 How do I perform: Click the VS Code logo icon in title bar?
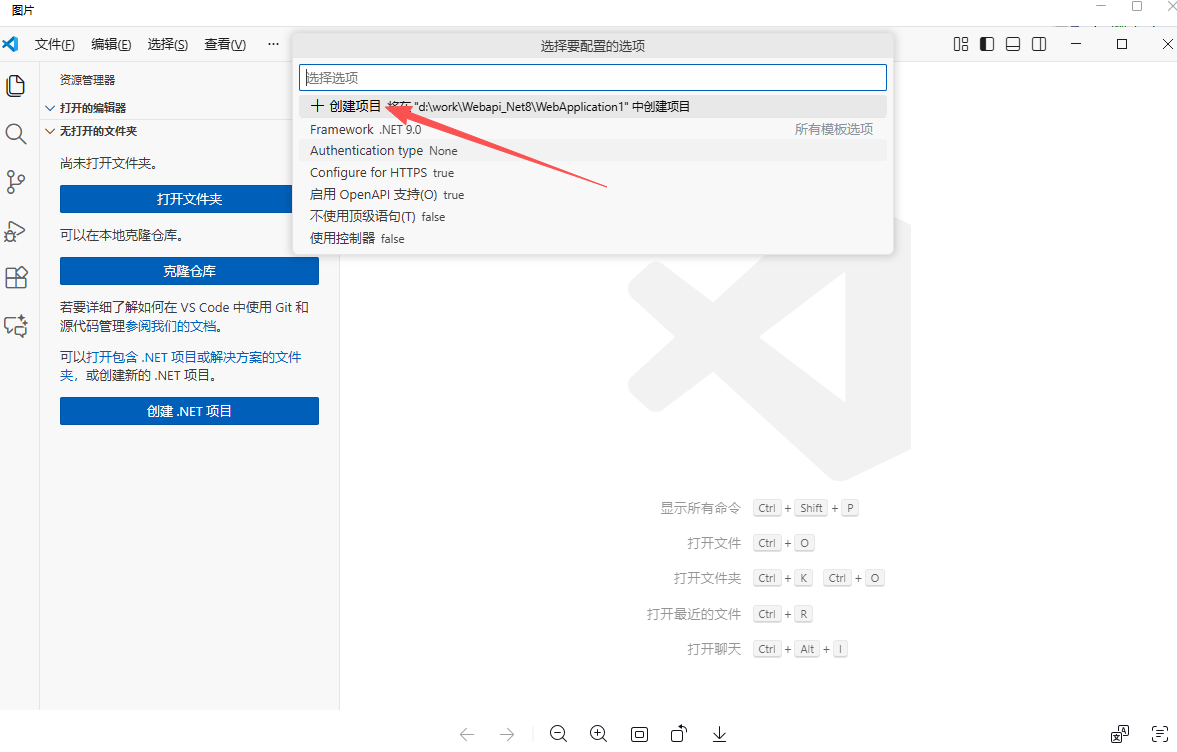[x=11, y=44]
